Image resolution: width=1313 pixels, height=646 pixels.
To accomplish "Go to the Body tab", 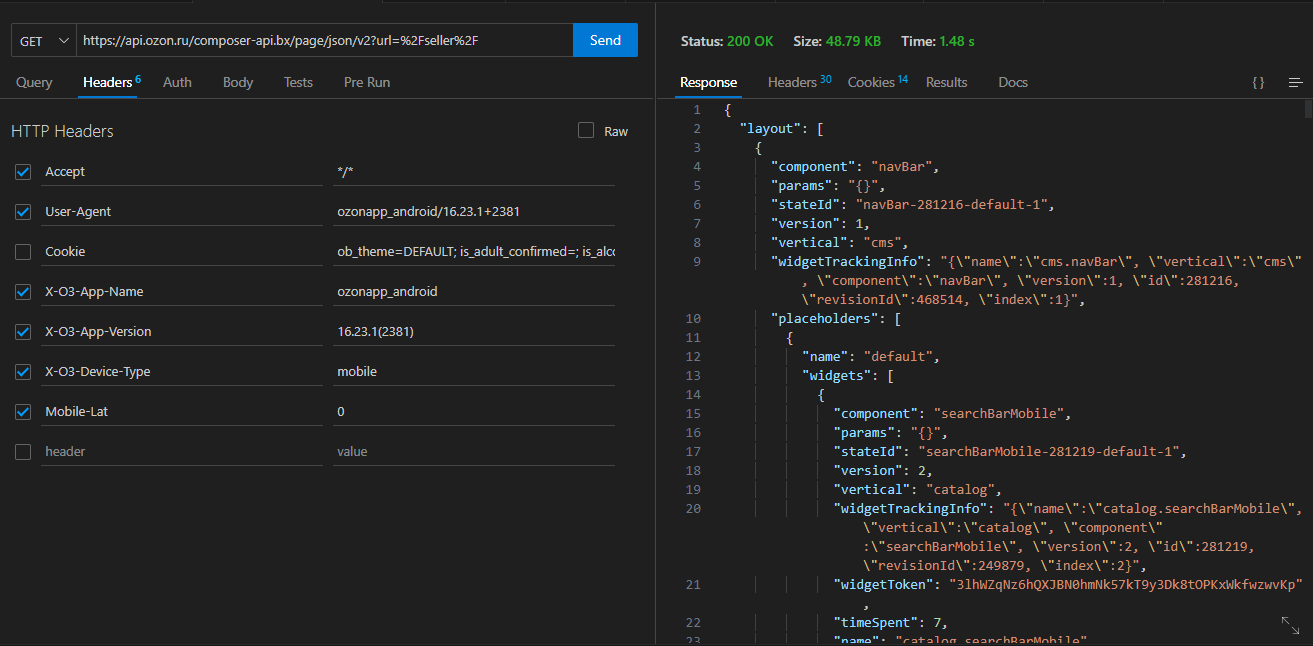I will point(238,83).
